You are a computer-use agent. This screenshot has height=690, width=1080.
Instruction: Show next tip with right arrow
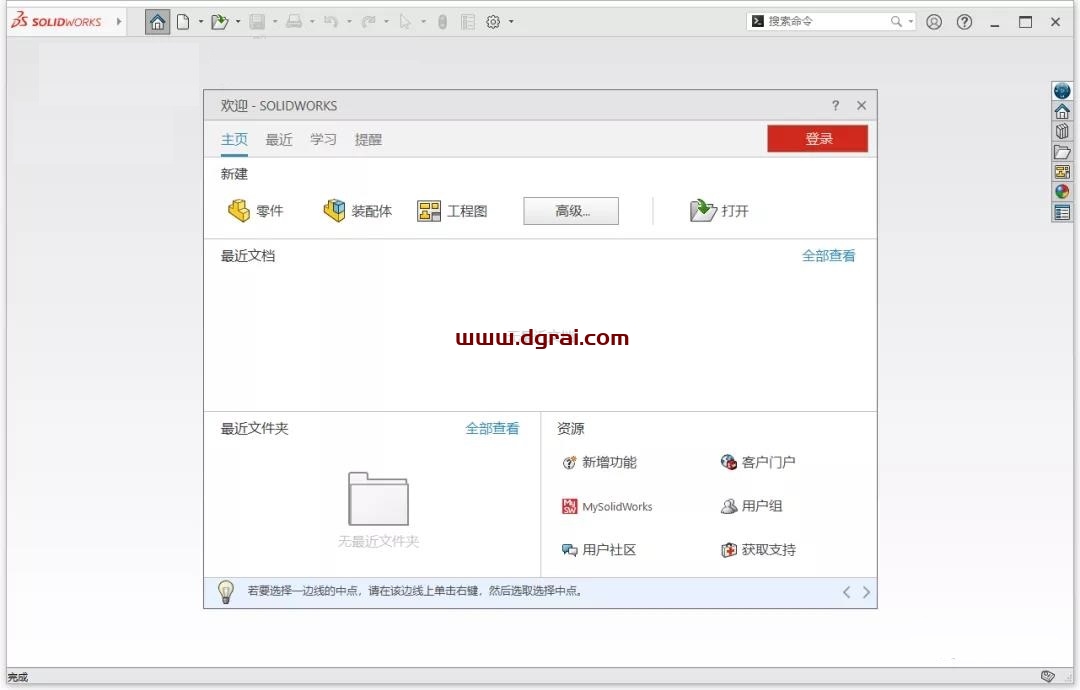point(866,592)
